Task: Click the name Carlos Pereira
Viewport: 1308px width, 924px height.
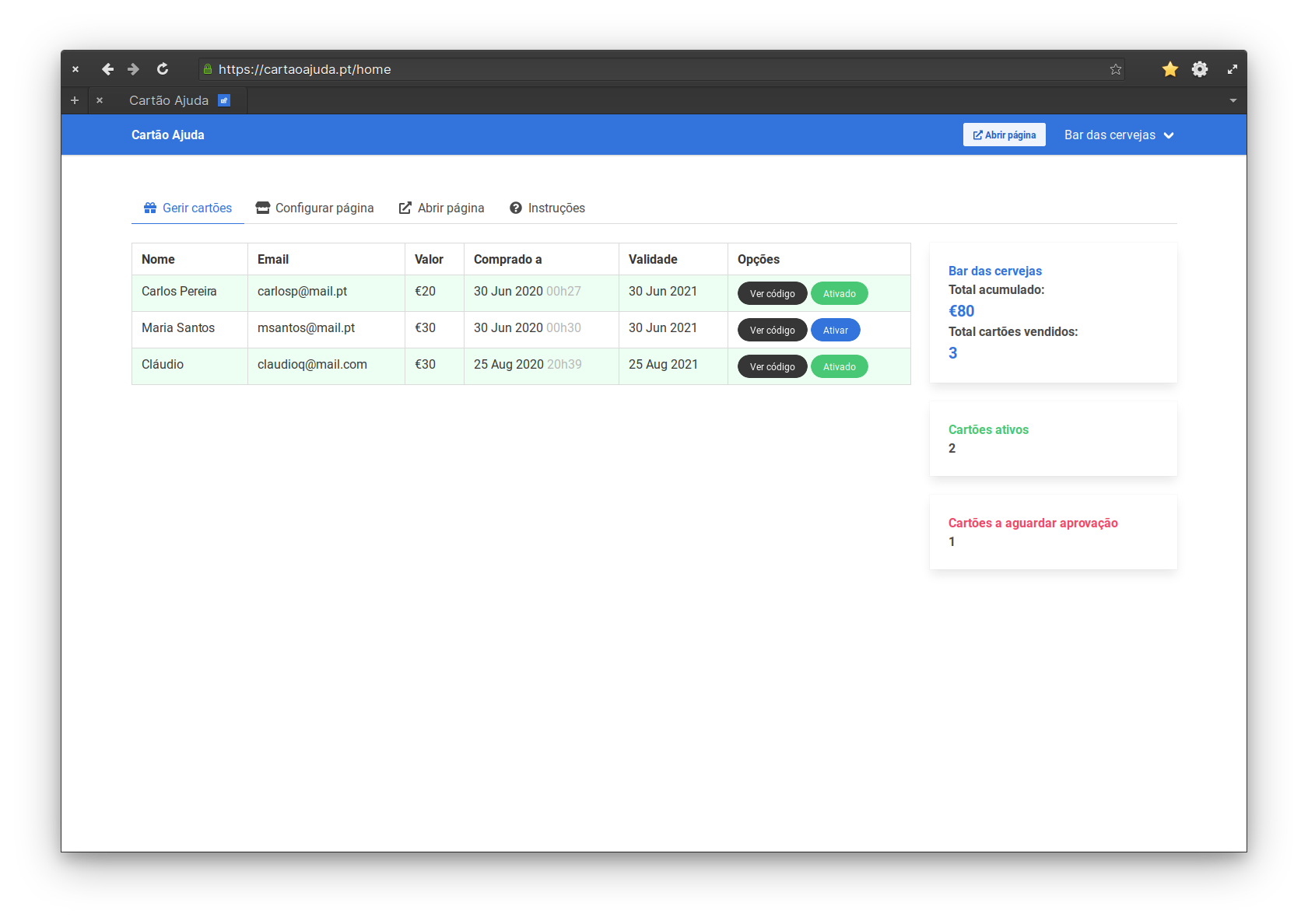Action: click(x=179, y=291)
